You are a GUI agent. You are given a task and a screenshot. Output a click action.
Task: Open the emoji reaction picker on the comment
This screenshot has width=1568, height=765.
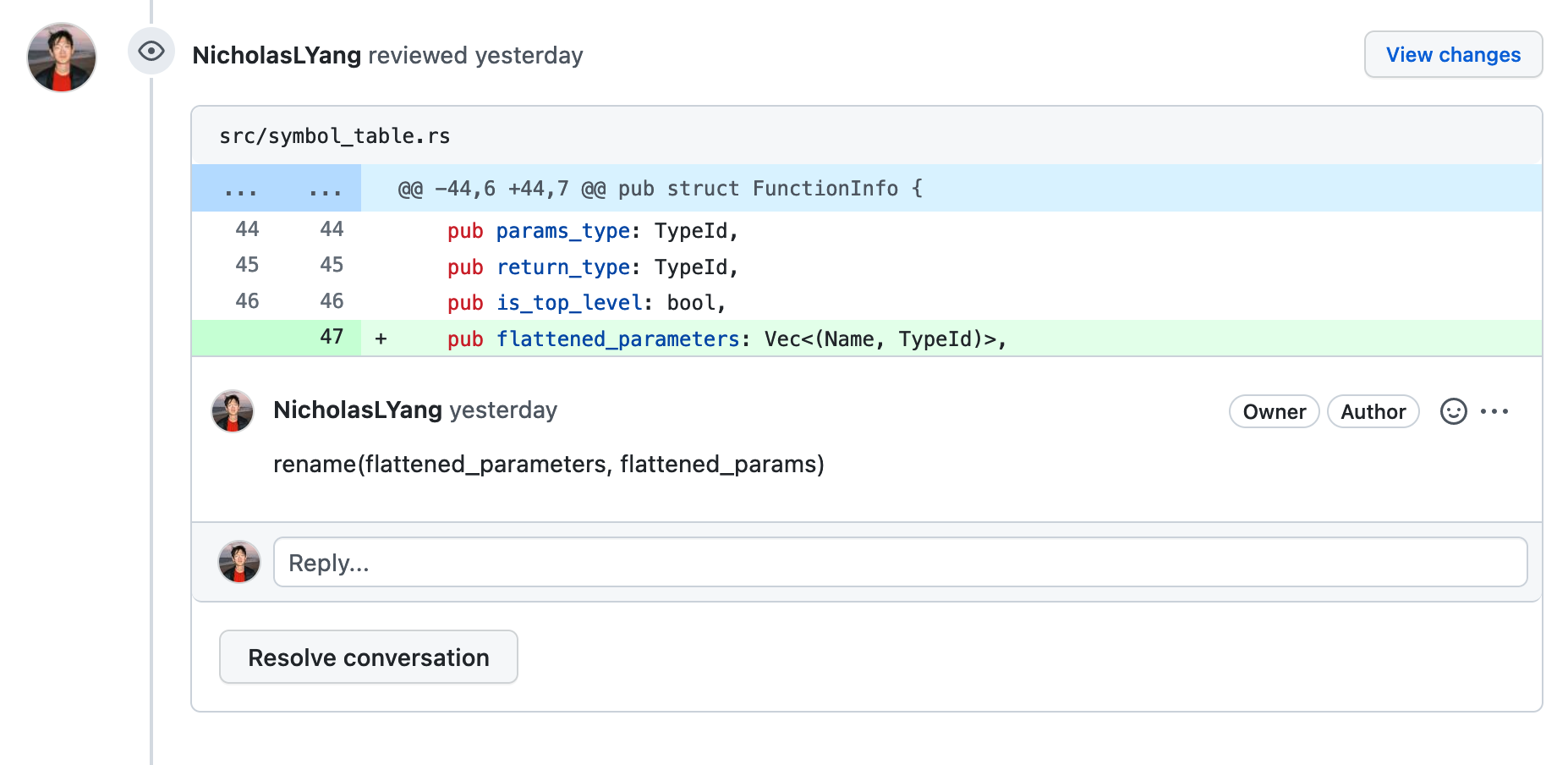pyautogui.click(x=1453, y=411)
